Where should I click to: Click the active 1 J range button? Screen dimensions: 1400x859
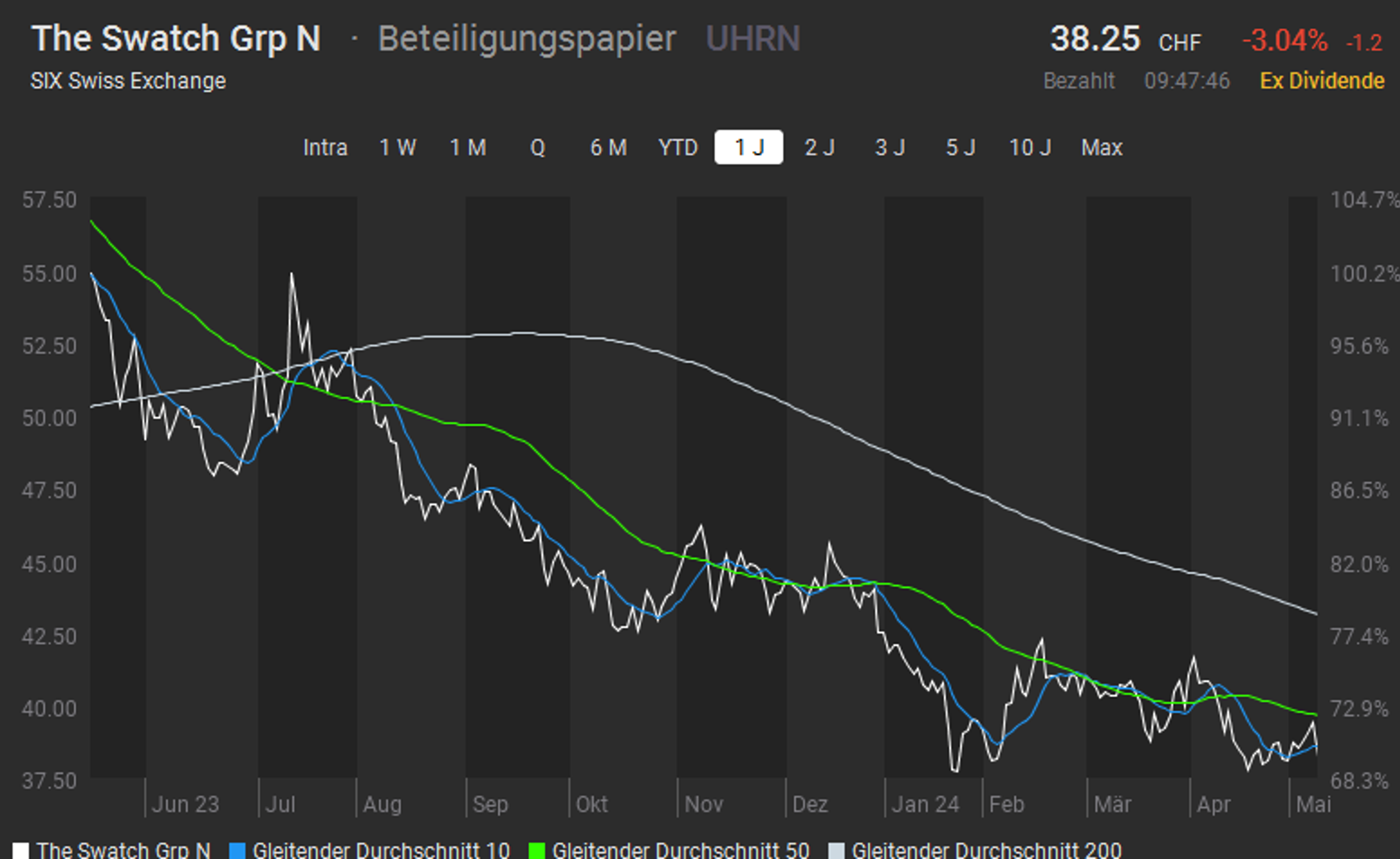pos(748,148)
